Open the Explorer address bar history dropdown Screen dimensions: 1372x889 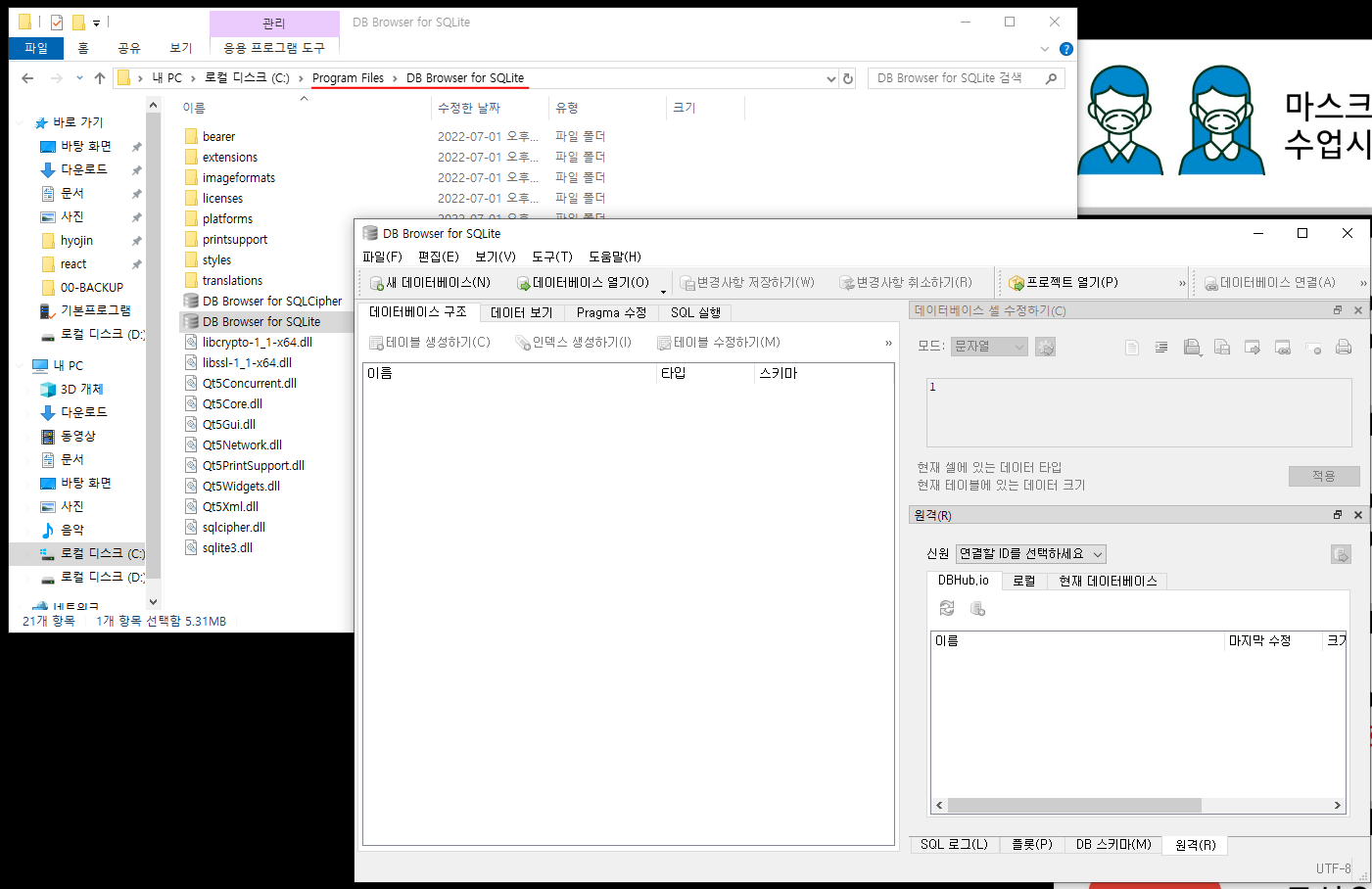(x=830, y=78)
